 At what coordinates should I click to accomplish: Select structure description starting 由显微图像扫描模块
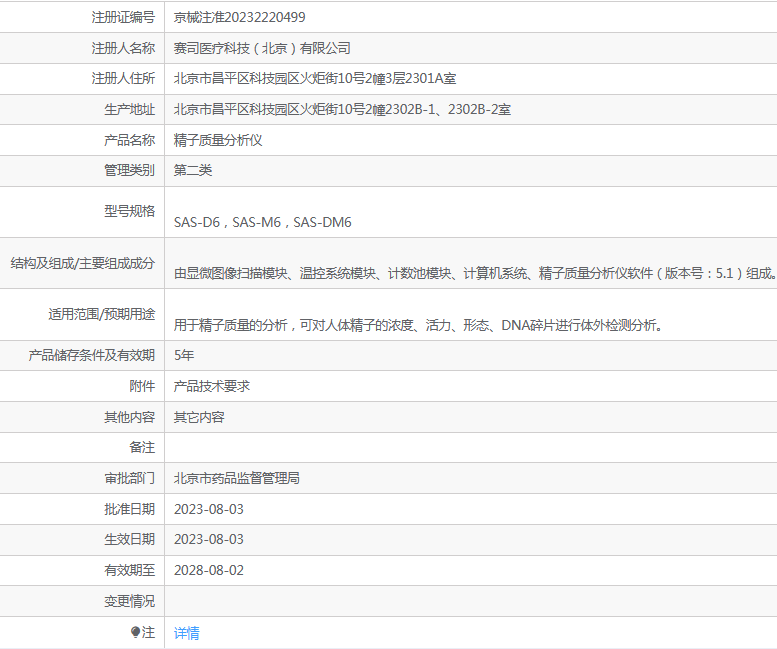pyautogui.click(x=475, y=273)
